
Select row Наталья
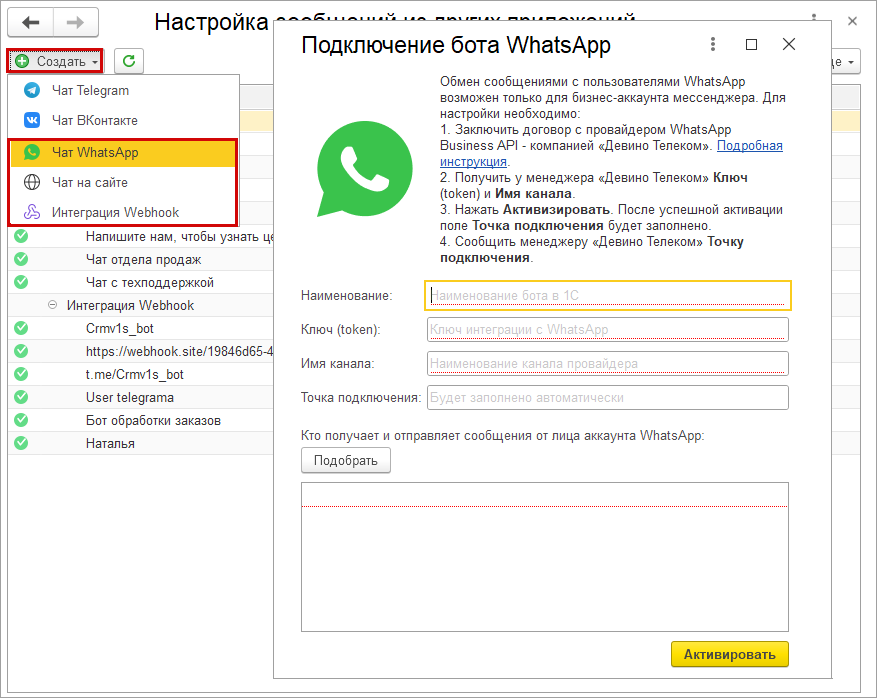click(x=140, y=443)
